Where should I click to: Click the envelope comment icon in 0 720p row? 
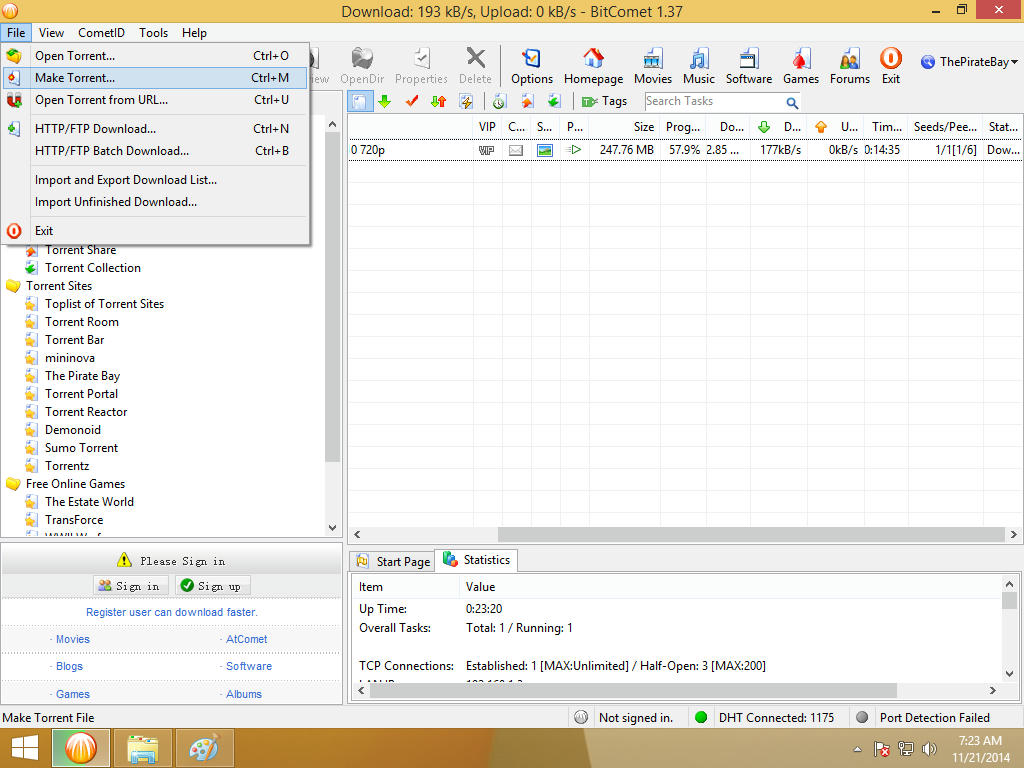tap(516, 150)
